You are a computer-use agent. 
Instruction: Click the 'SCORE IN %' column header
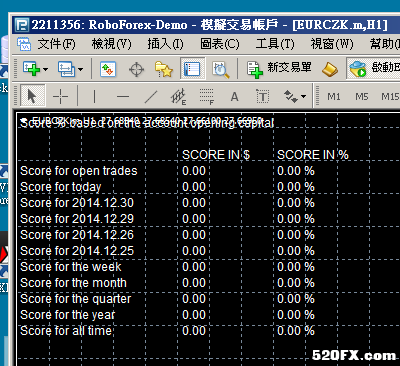313,155
